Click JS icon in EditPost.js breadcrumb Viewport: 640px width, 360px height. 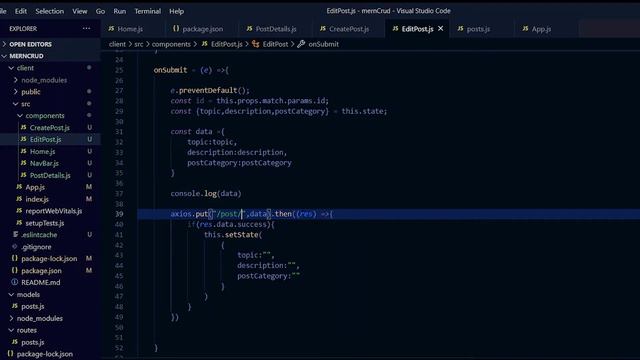[204, 44]
